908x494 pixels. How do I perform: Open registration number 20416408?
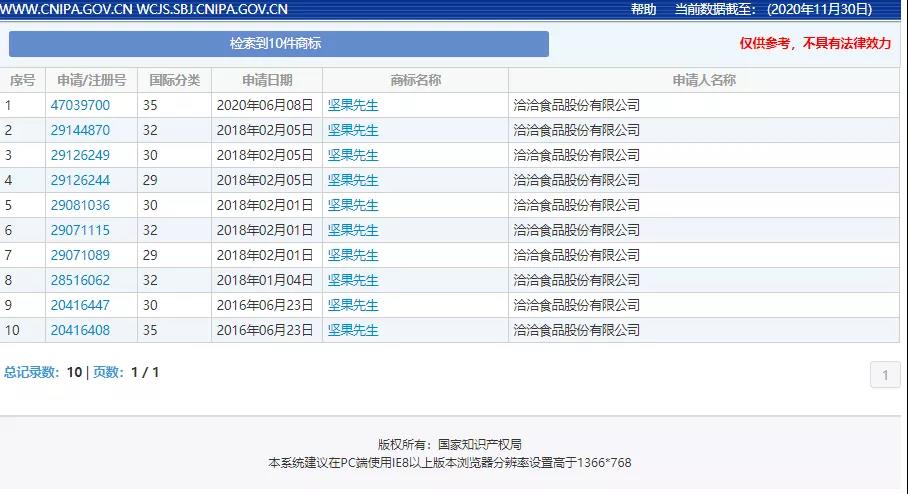[x=80, y=330]
